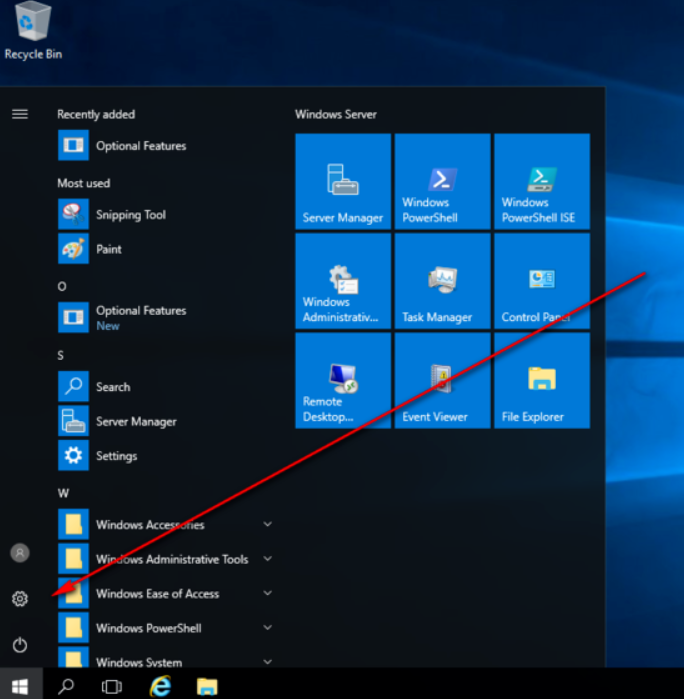The image size is (684, 699).
Task: Click the Server Manager tile
Action: [x=343, y=181]
